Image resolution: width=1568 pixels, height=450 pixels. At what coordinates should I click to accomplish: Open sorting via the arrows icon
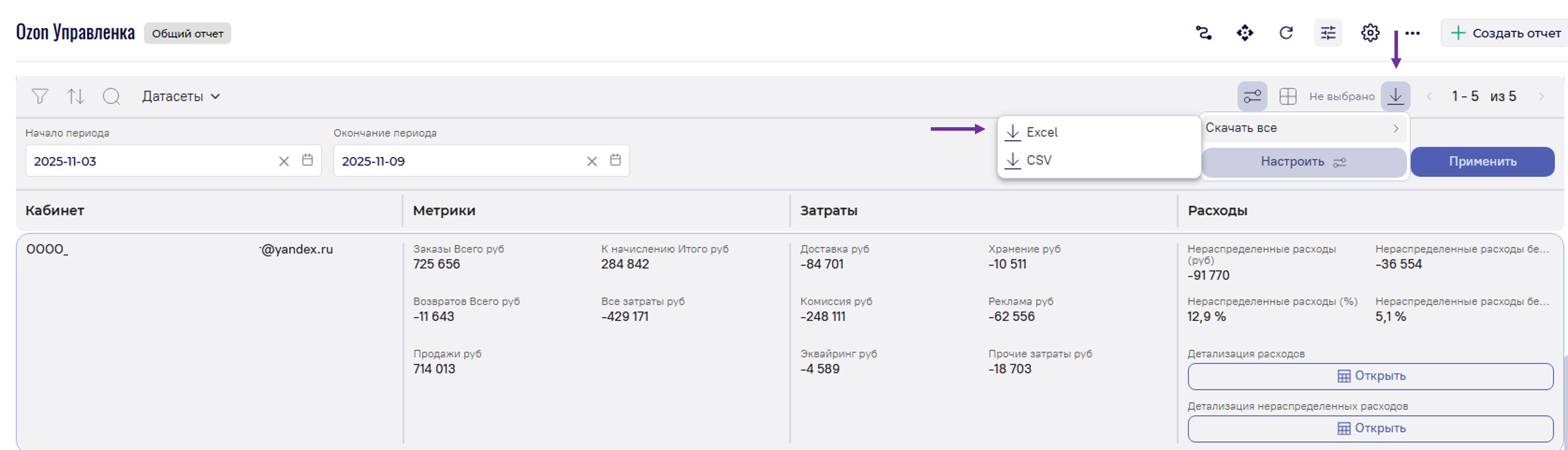[76, 96]
